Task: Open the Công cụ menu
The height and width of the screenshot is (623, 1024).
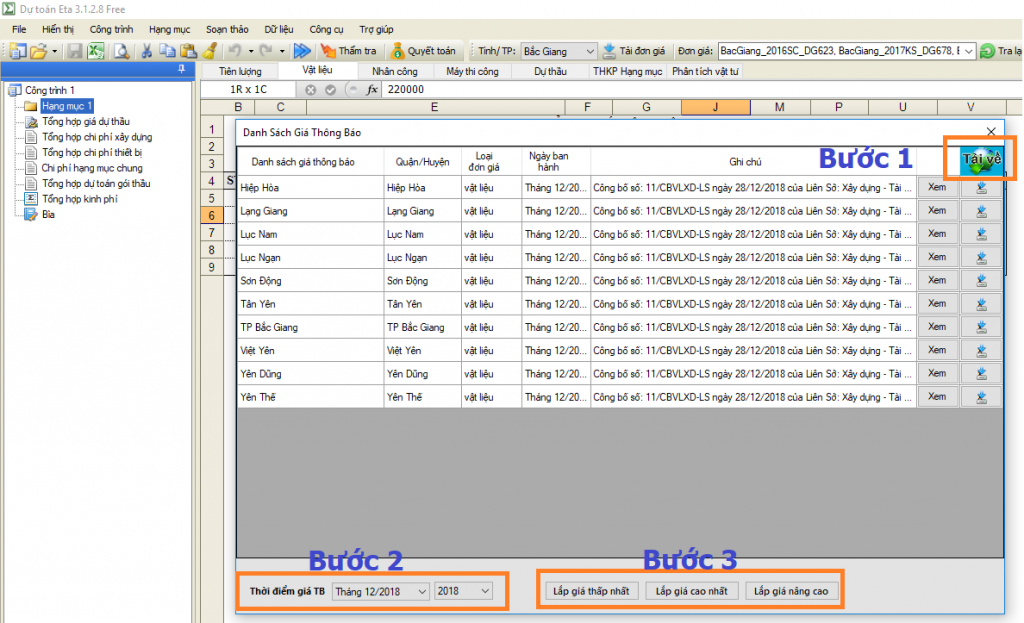Action: point(326,29)
